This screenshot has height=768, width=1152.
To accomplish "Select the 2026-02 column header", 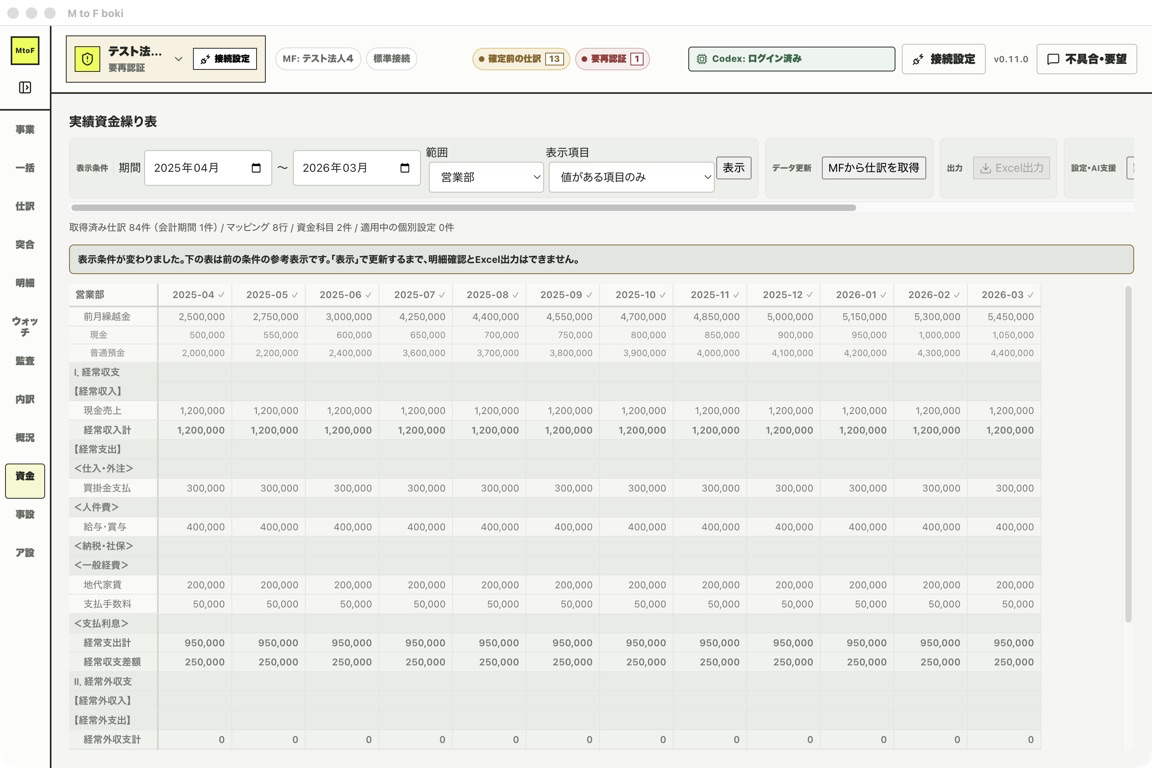I will [x=930, y=295].
